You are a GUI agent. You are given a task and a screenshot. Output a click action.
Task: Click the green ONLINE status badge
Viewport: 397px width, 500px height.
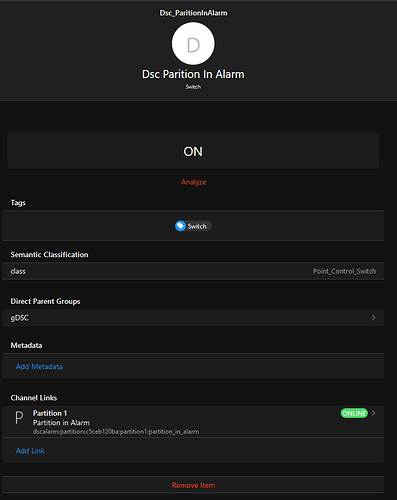[x=354, y=413]
